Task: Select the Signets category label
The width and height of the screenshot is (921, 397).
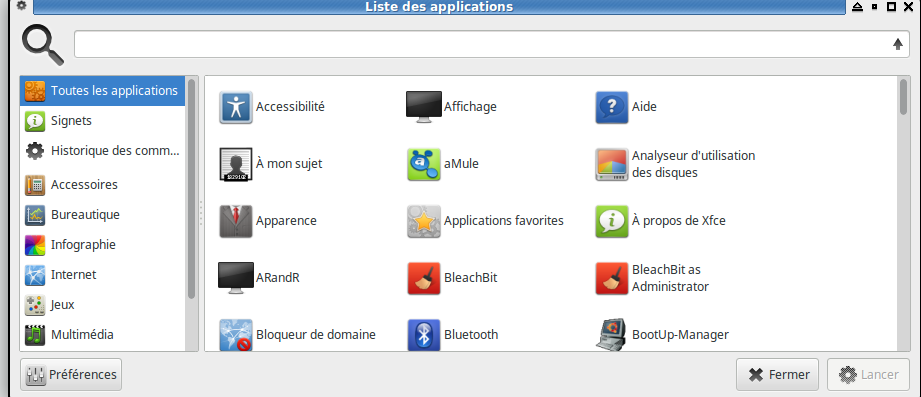Action: [71, 121]
